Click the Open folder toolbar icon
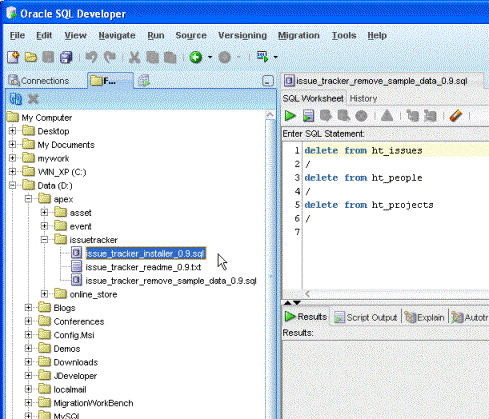This screenshot has width=489, height=419. (x=31, y=57)
